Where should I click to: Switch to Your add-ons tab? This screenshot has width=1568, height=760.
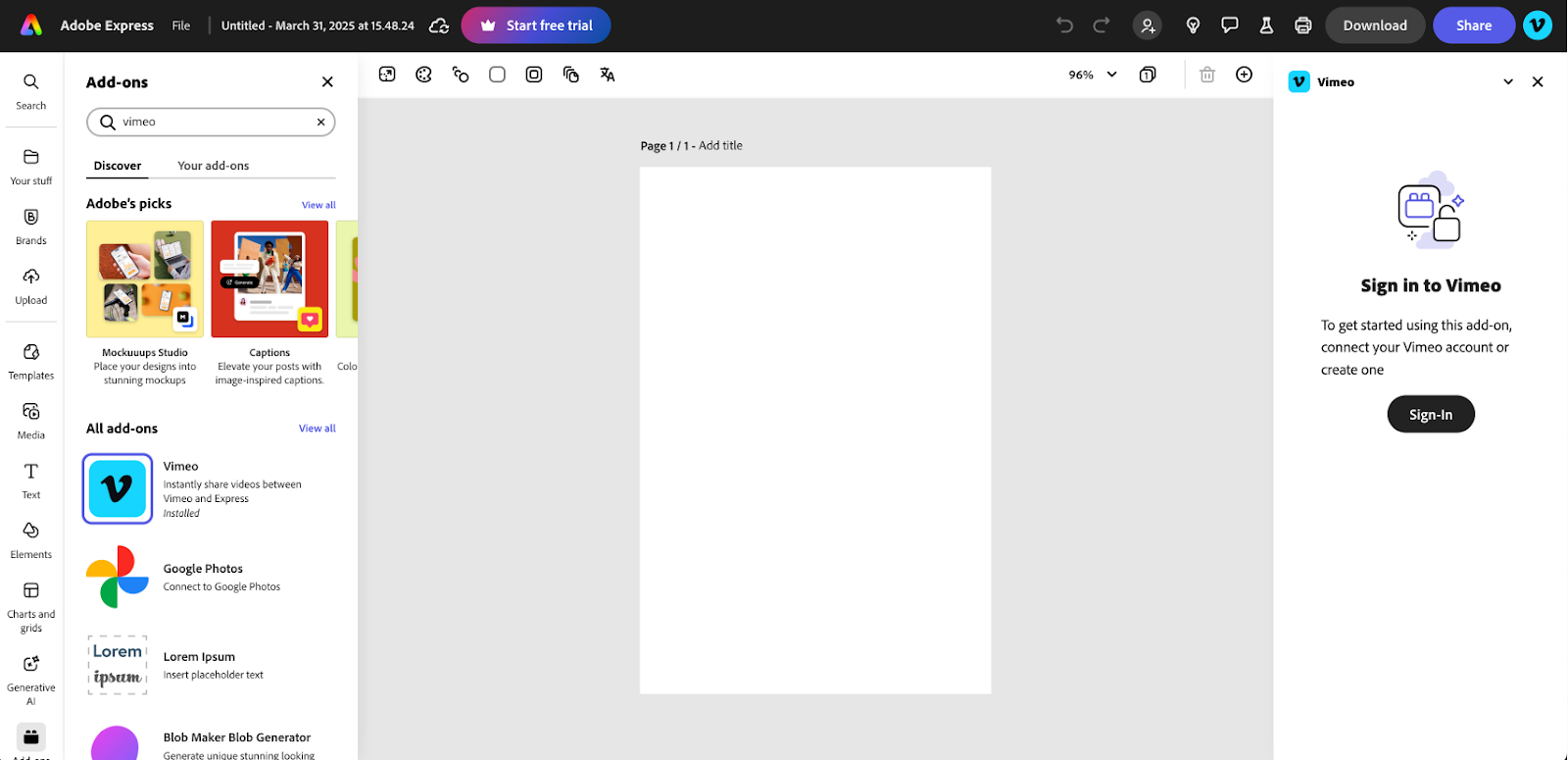[213, 166]
